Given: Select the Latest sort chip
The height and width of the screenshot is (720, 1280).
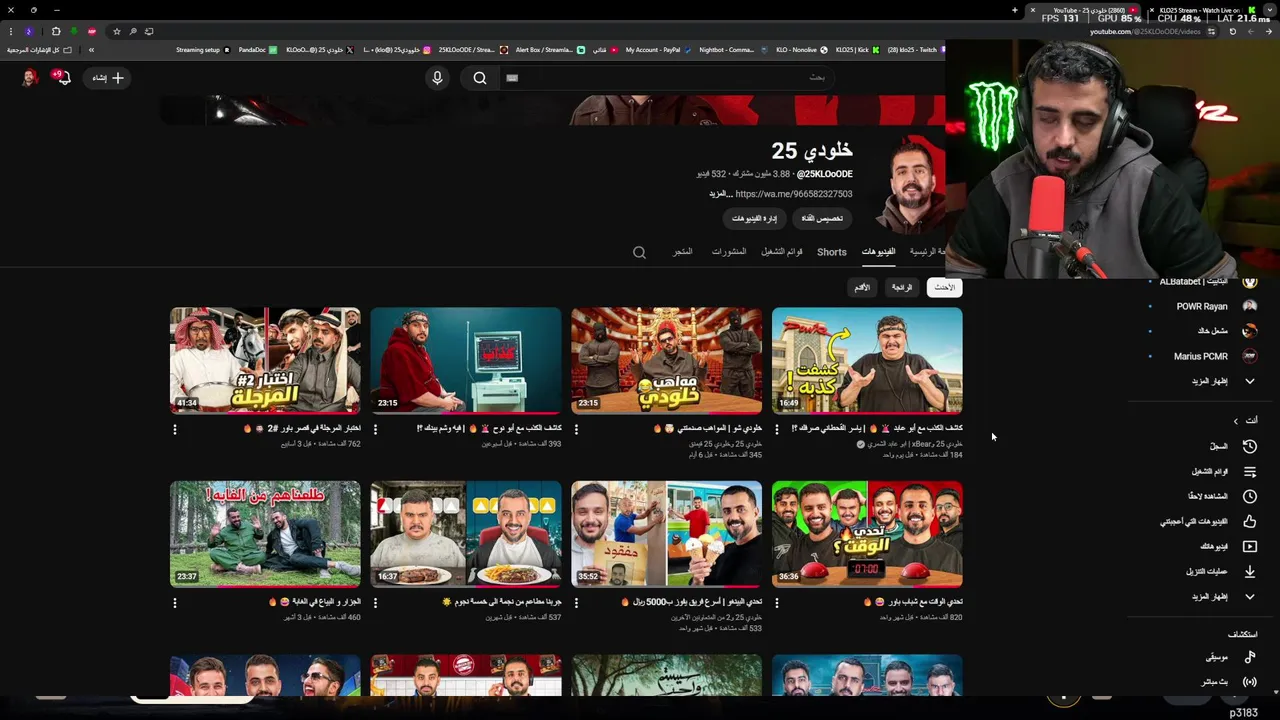Looking at the screenshot, I should 944,287.
